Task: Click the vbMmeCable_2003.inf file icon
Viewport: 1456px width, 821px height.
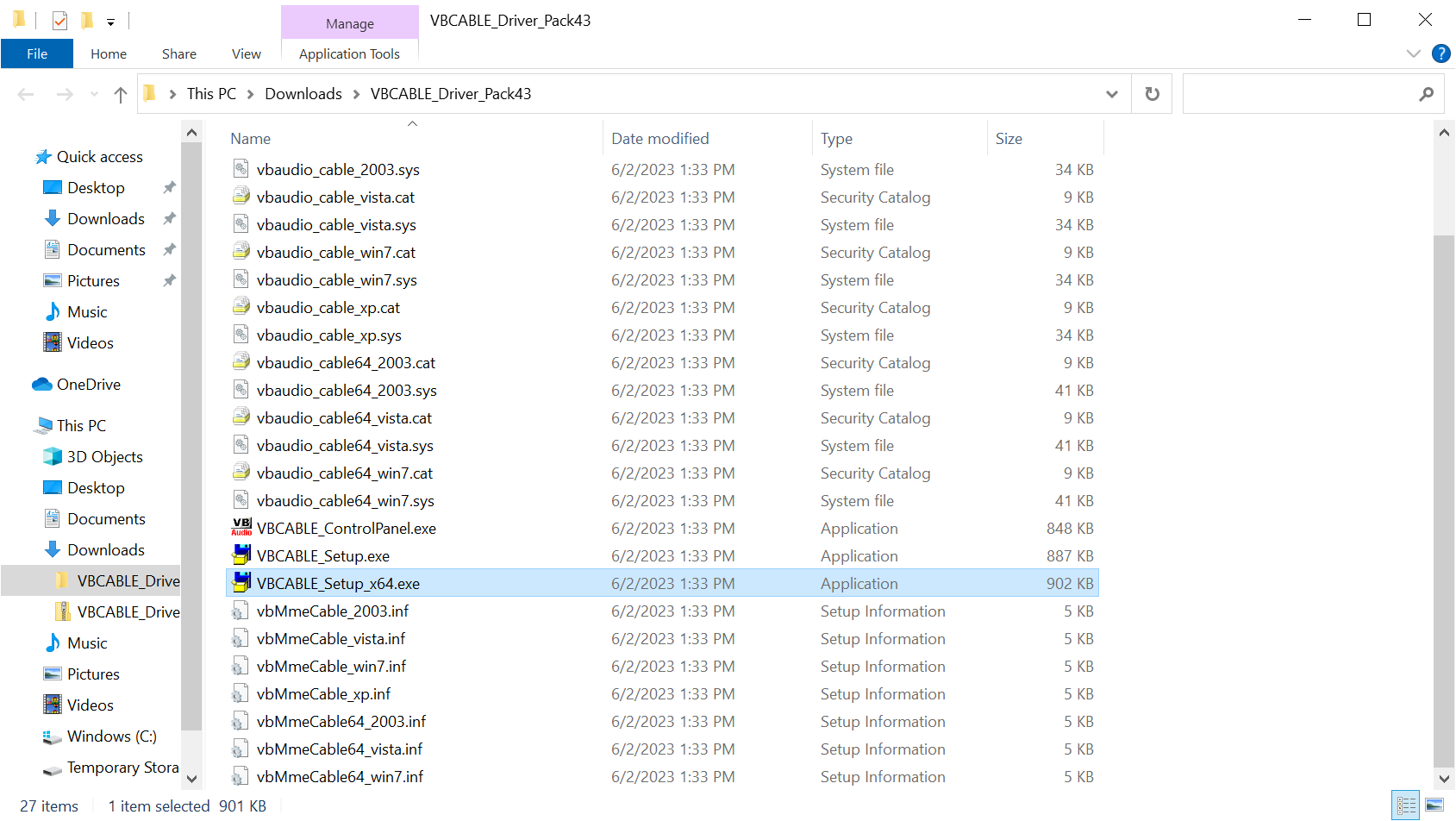Action: 241,611
